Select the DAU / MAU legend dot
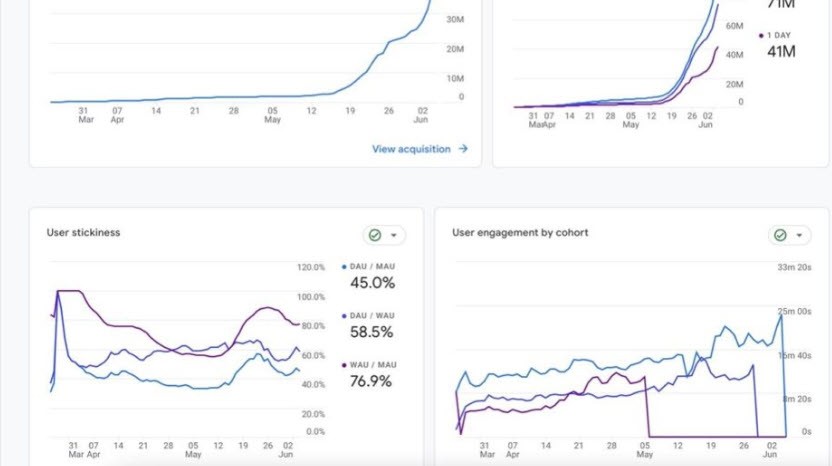This screenshot has height=466, width=832. point(344,267)
